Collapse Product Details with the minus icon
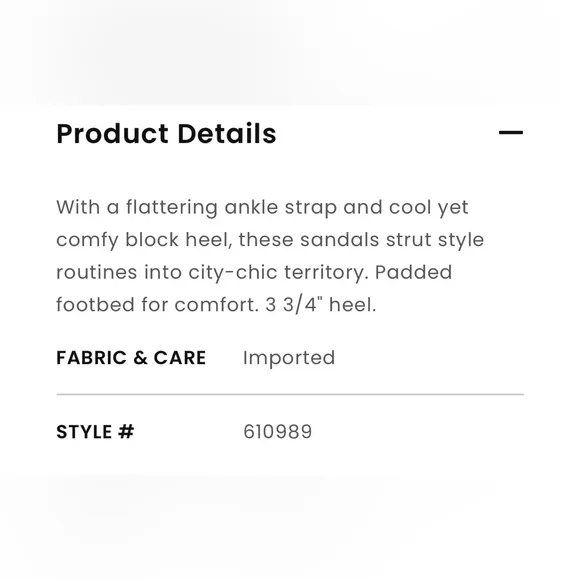580x580 pixels. pyautogui.click(x=511, y=132)
